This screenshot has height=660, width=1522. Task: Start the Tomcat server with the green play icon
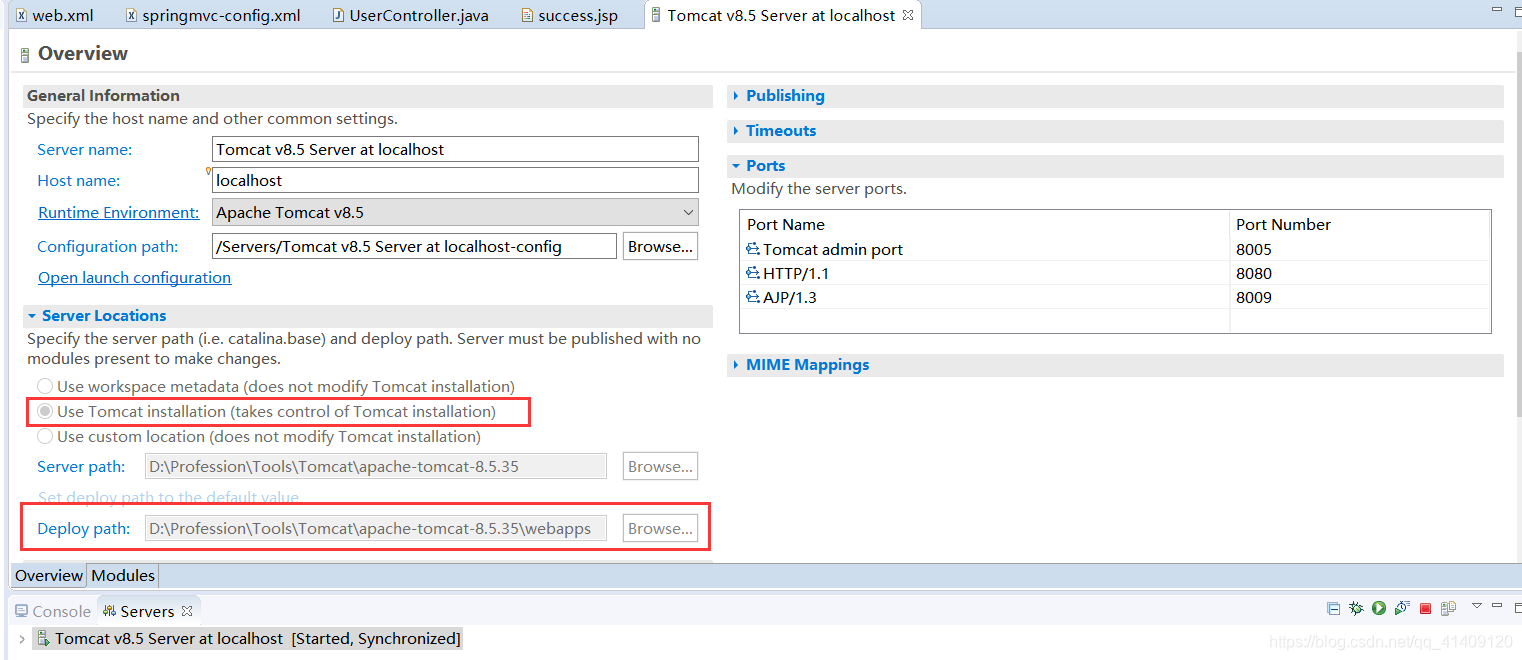[x=1379, y=607]
